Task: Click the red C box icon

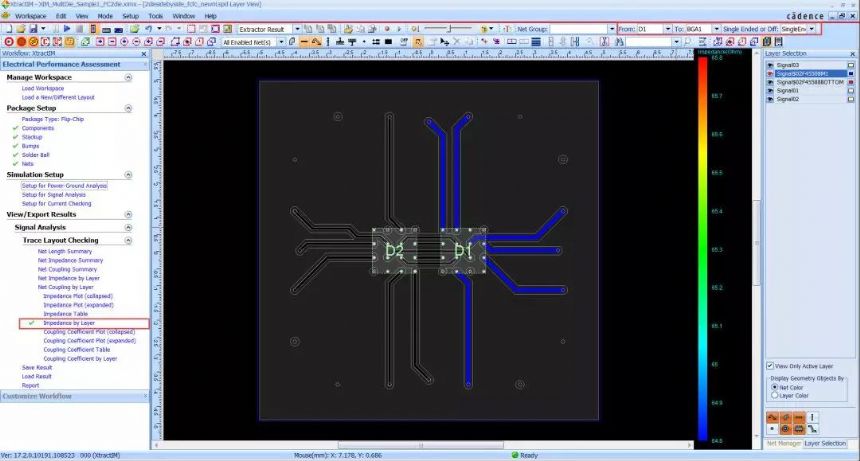Action: tap(45, 42)
